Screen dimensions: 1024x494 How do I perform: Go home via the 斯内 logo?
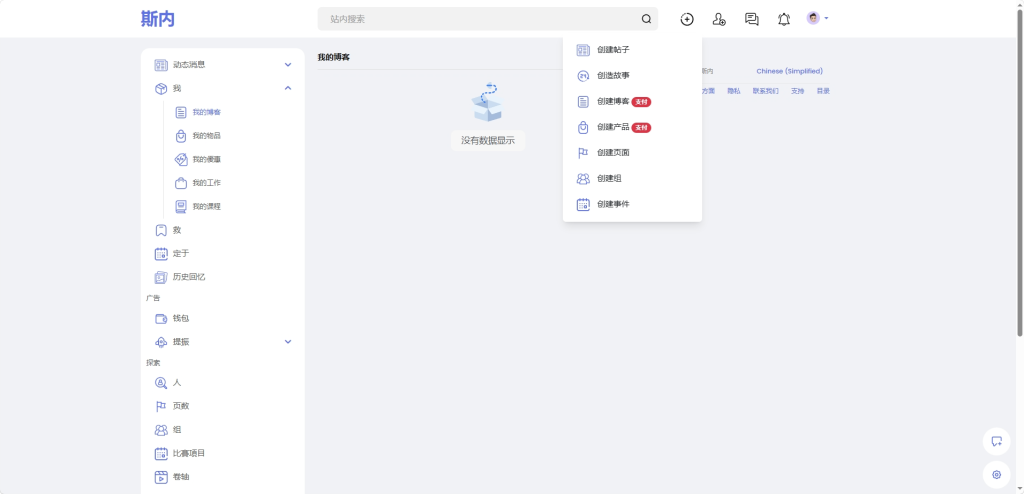click(x=158, y=19)
